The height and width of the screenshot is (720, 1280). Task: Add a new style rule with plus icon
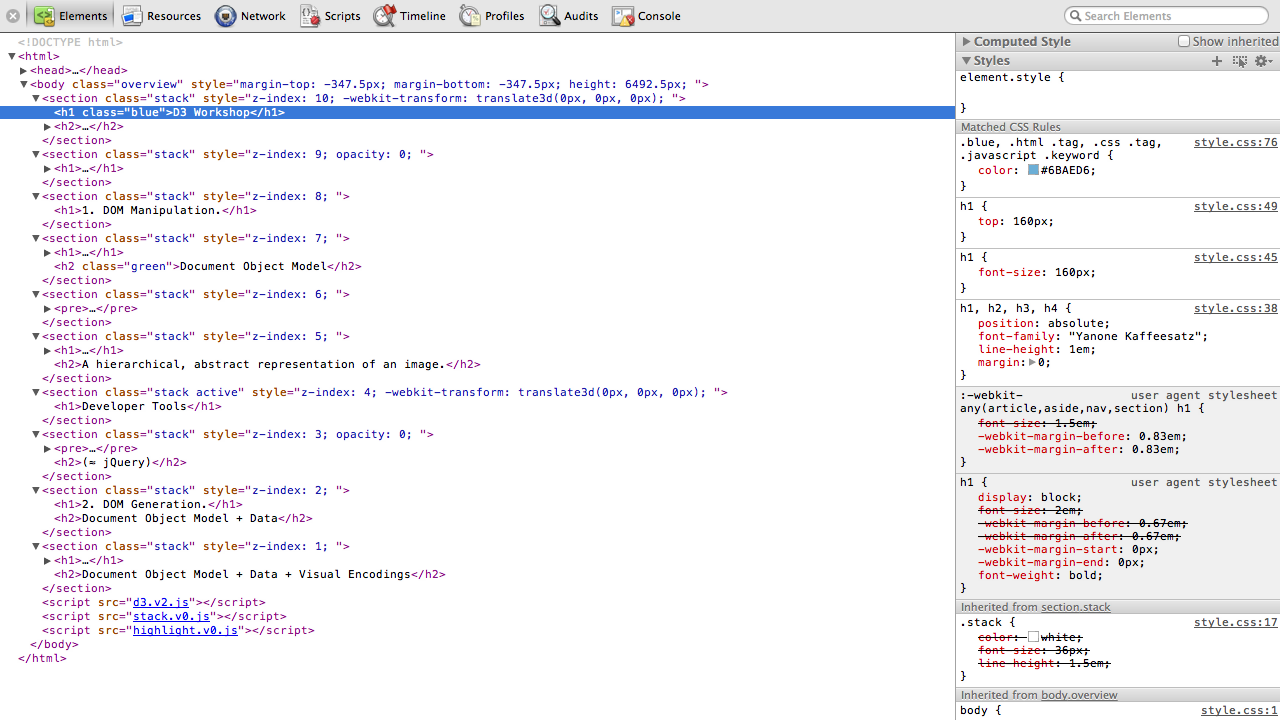[1217, 61]
